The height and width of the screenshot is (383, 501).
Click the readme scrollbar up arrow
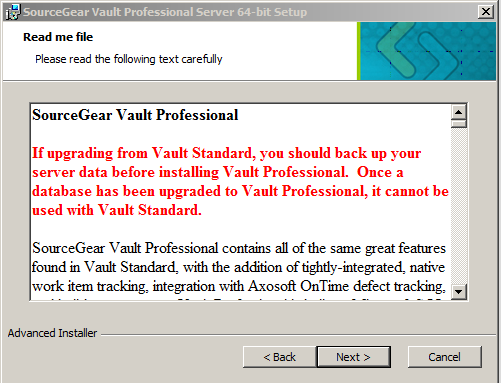pyautogui.click(x=459, y=112)
